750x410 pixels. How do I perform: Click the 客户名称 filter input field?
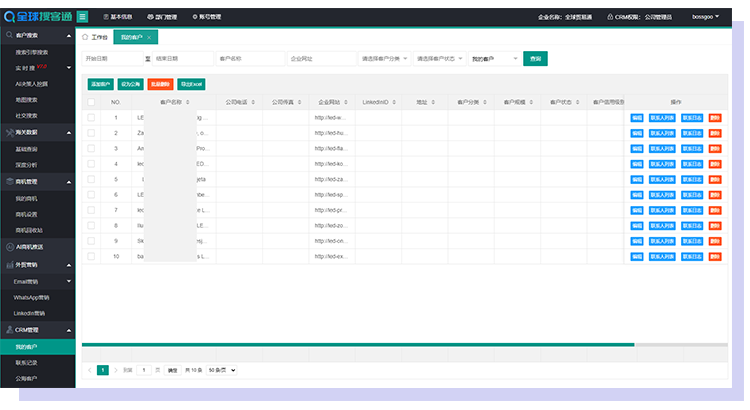(250, 59)
